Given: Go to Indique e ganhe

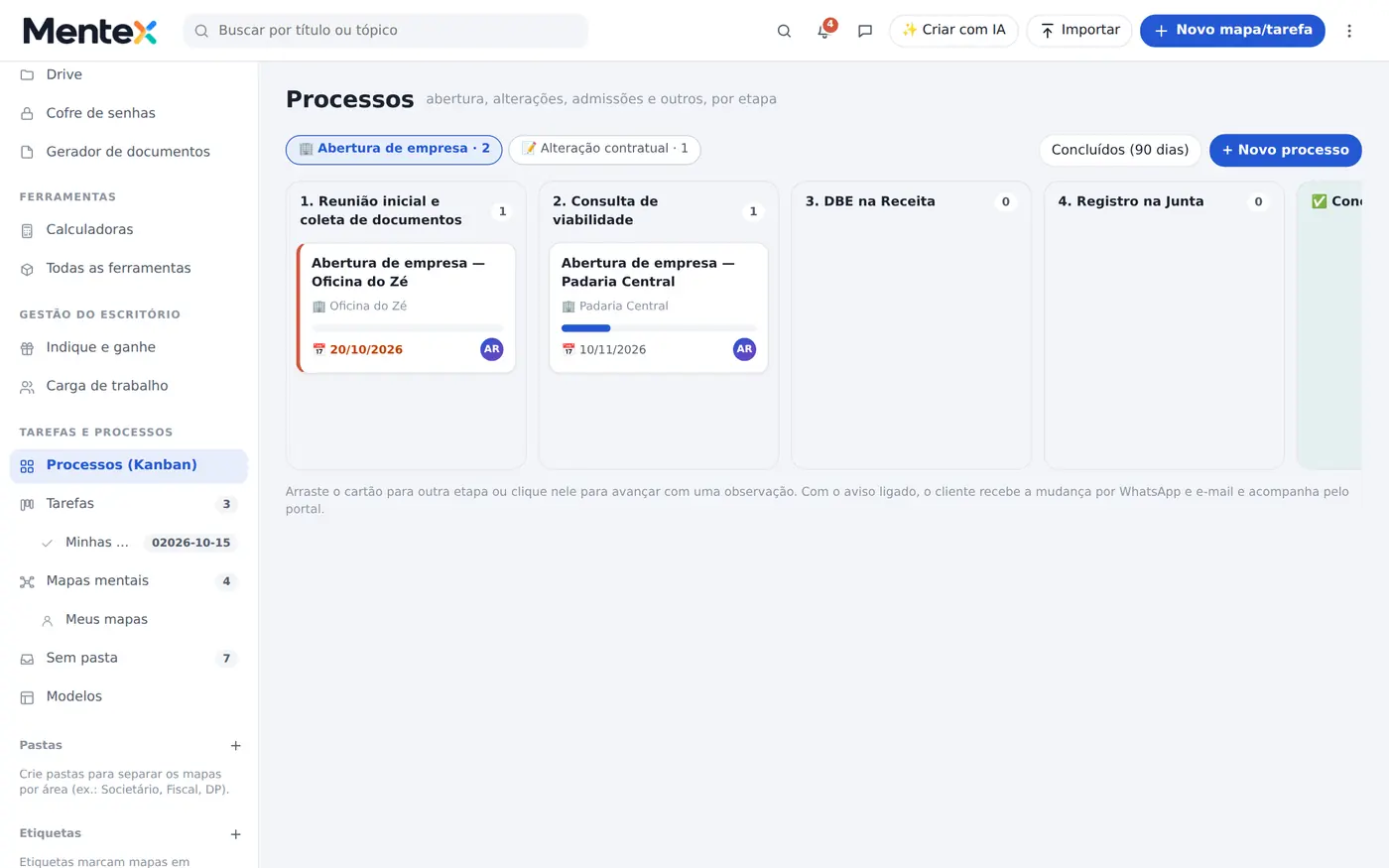Looking at the screenshot, I should 129,347.
